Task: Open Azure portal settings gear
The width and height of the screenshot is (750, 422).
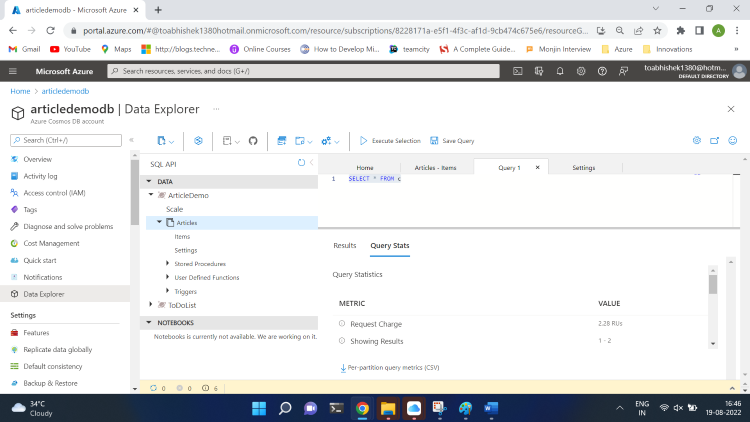Action: click(x=581, y=71)
